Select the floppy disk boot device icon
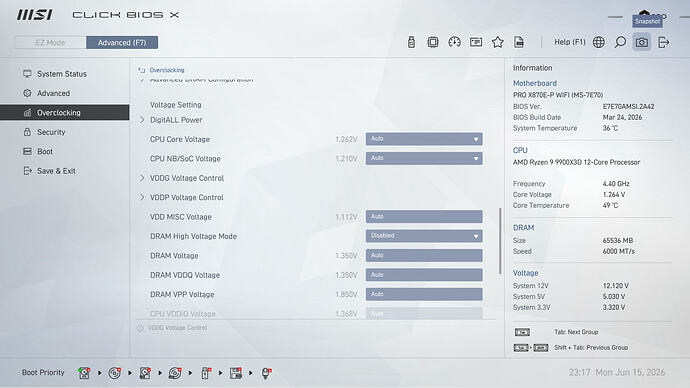The height and width of the screenshot is (388, 690). coord(236,373)
